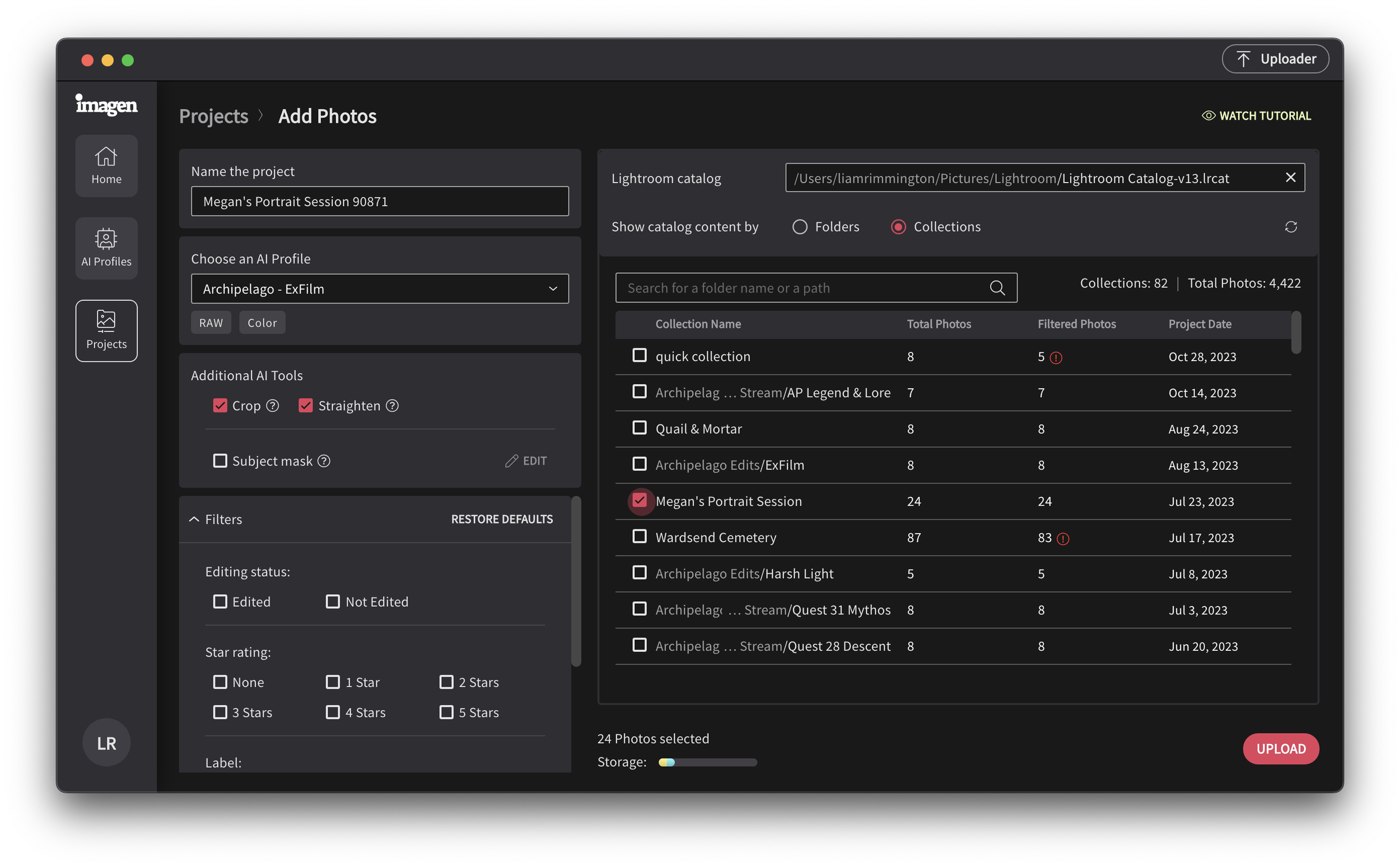Check the None star rating filter
Screen dimensions: 1400x867
coord(220,682)
